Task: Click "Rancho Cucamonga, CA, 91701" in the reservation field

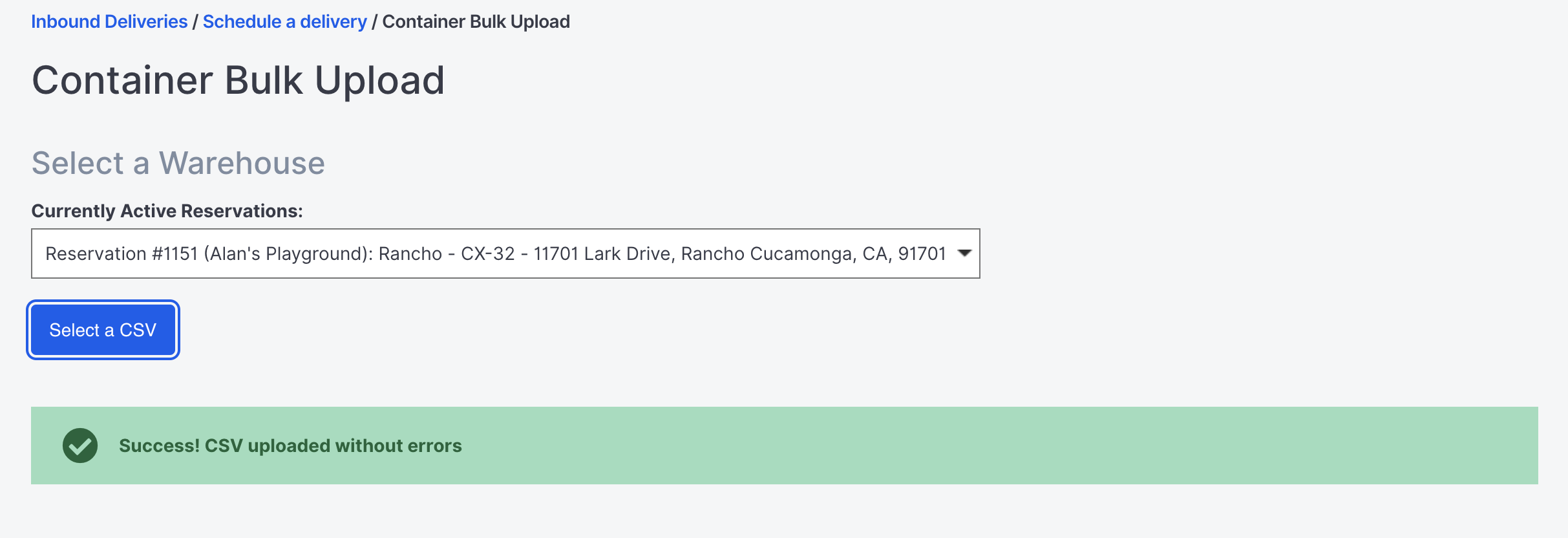Action: tap(813, 253)
